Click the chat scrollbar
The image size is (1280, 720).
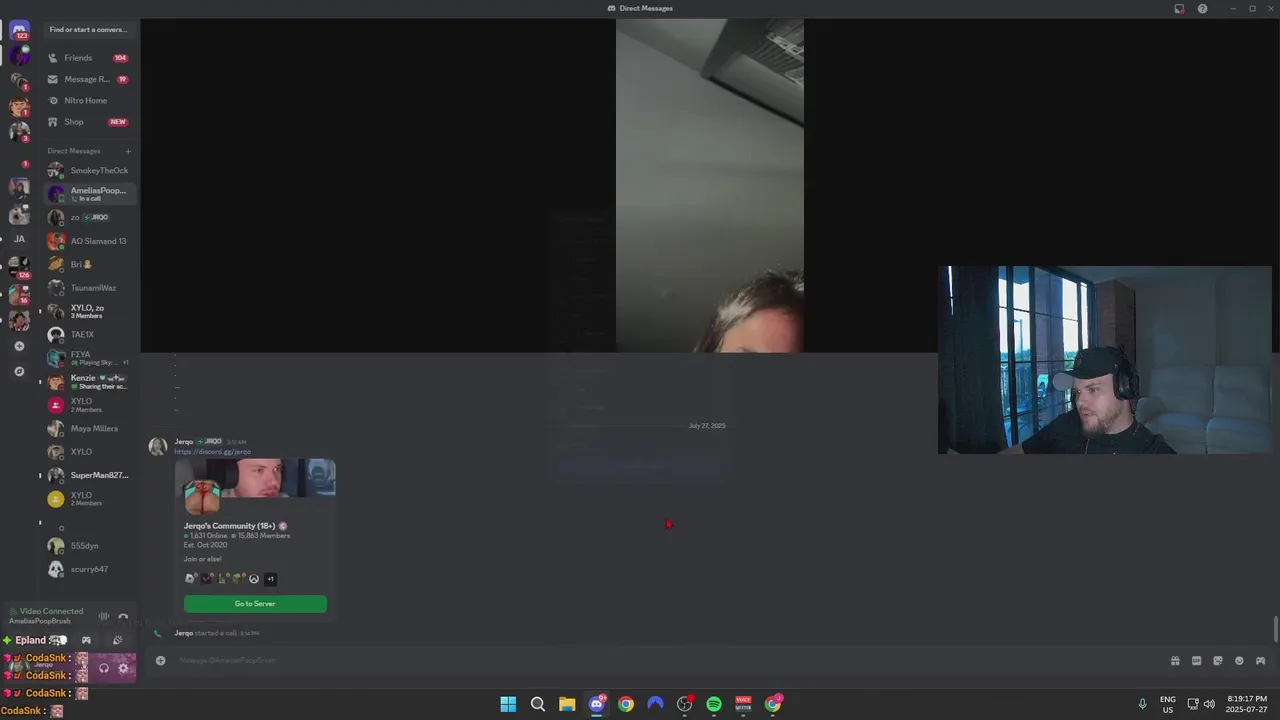click(x=1275, y=630)
